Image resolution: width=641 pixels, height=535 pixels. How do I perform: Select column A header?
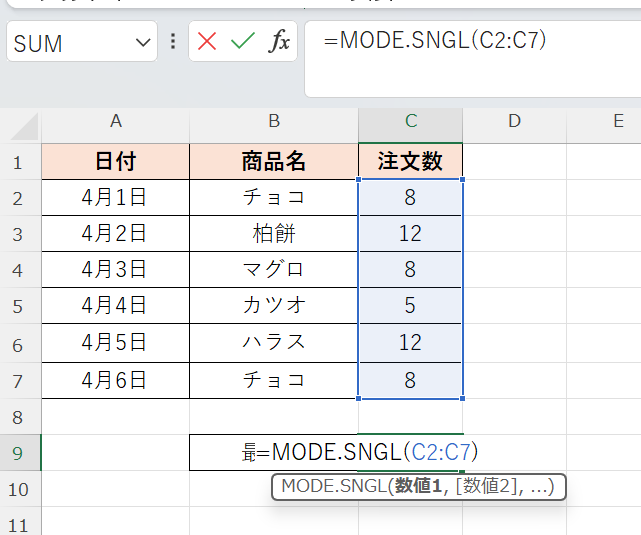click(115, 122)
